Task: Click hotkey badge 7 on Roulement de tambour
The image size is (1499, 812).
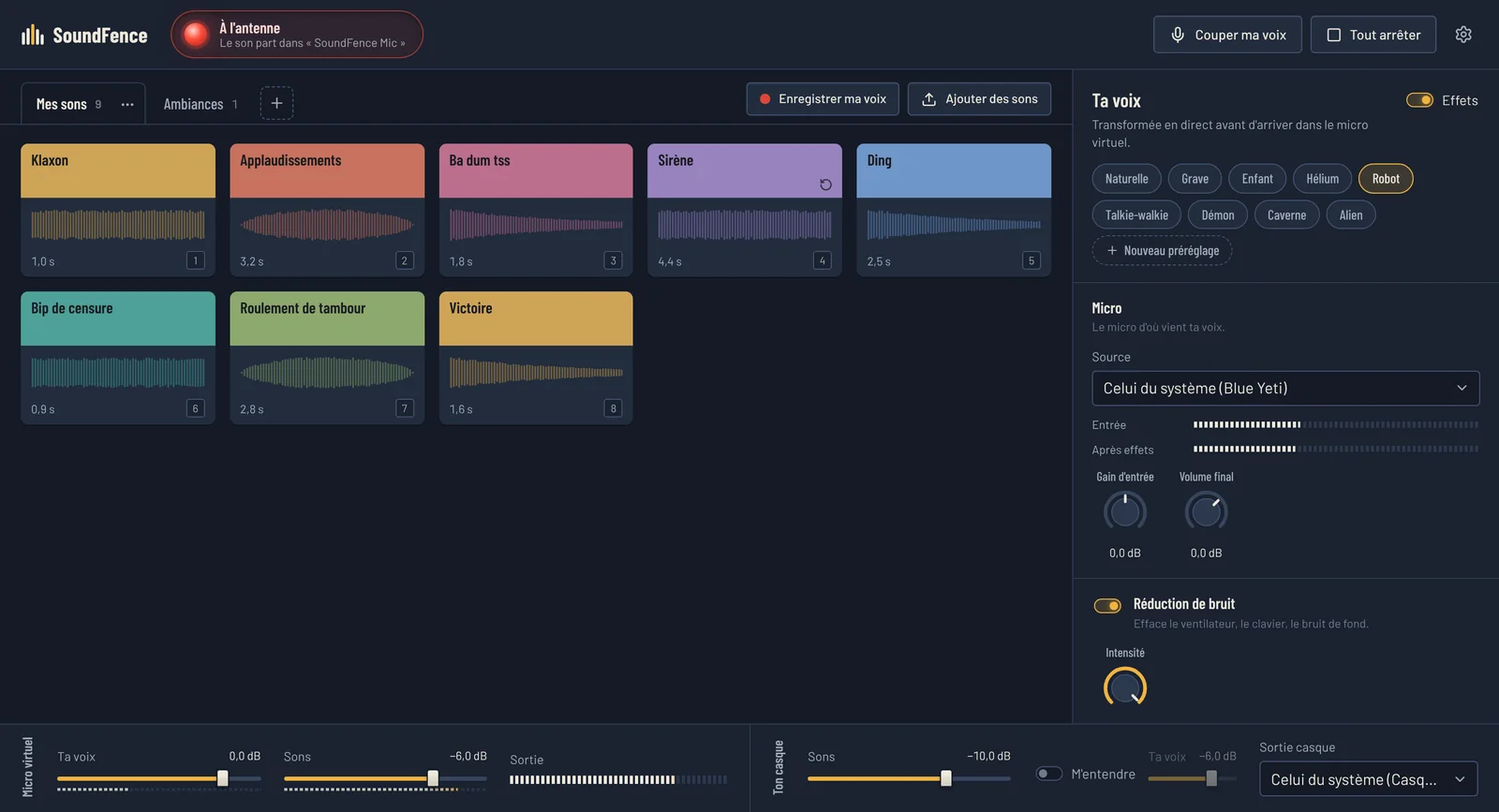Action: click(x=405, y=408)
